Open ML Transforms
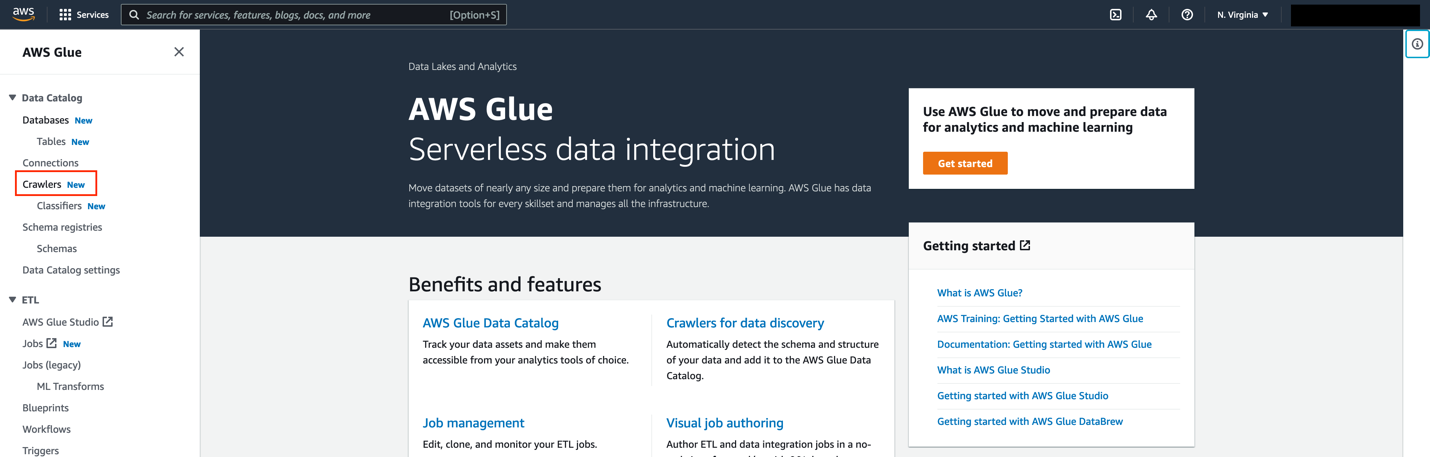Image resolution: width=1430 pixels, height=457 pixels. pyautogui.click(x=70, y=387)
